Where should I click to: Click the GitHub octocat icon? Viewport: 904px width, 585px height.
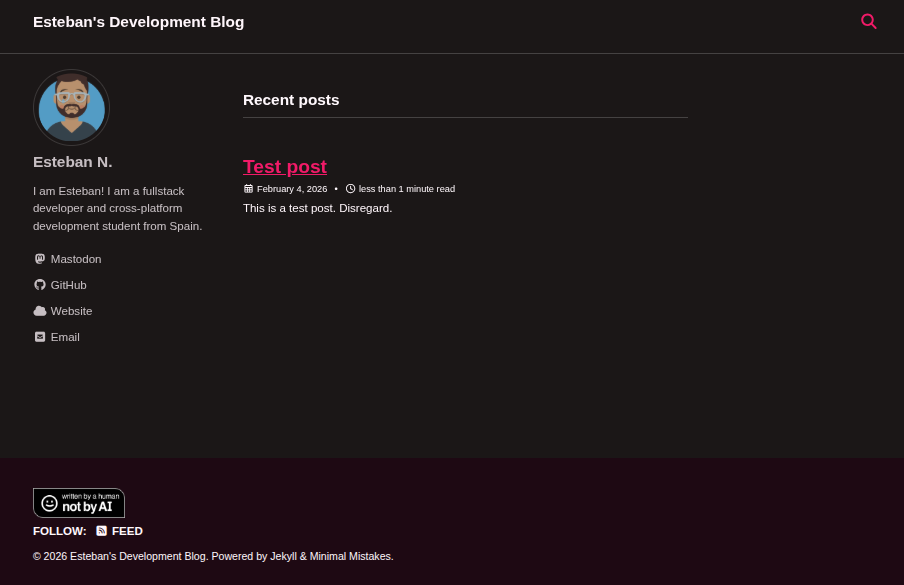coord(40,285)
